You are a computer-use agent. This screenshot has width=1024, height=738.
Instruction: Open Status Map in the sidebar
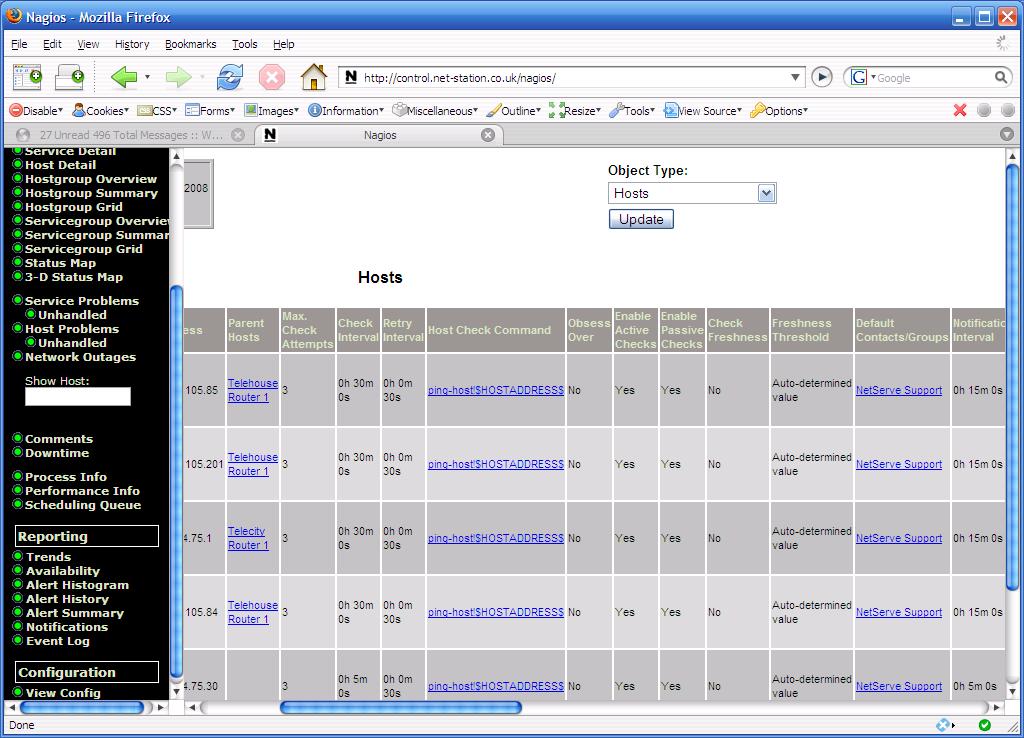tap(60, 263)
